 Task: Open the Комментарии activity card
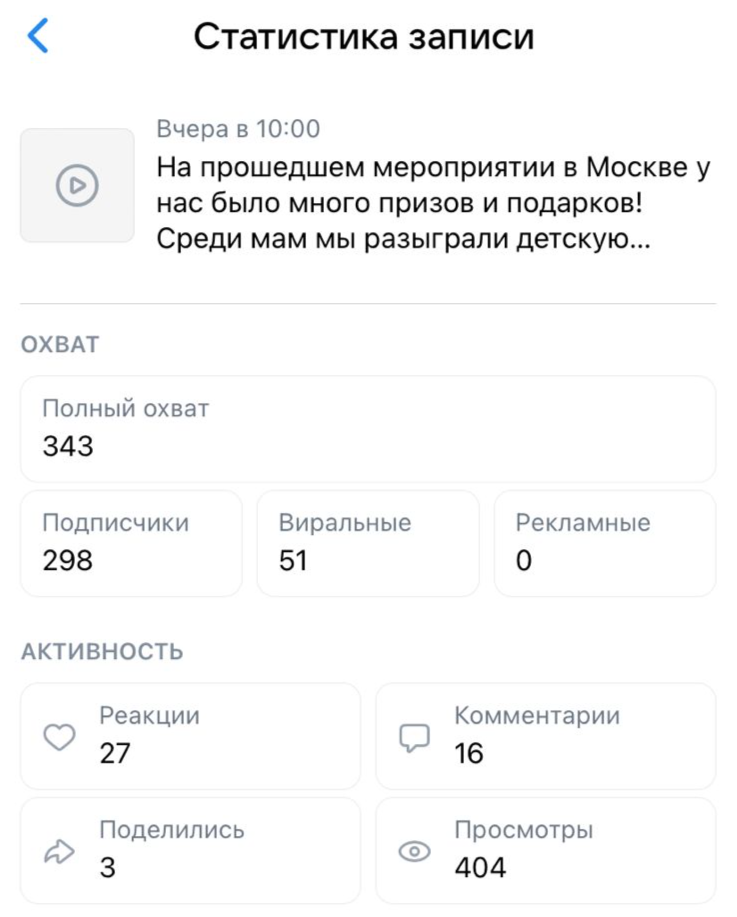click(x=545, y=736)
